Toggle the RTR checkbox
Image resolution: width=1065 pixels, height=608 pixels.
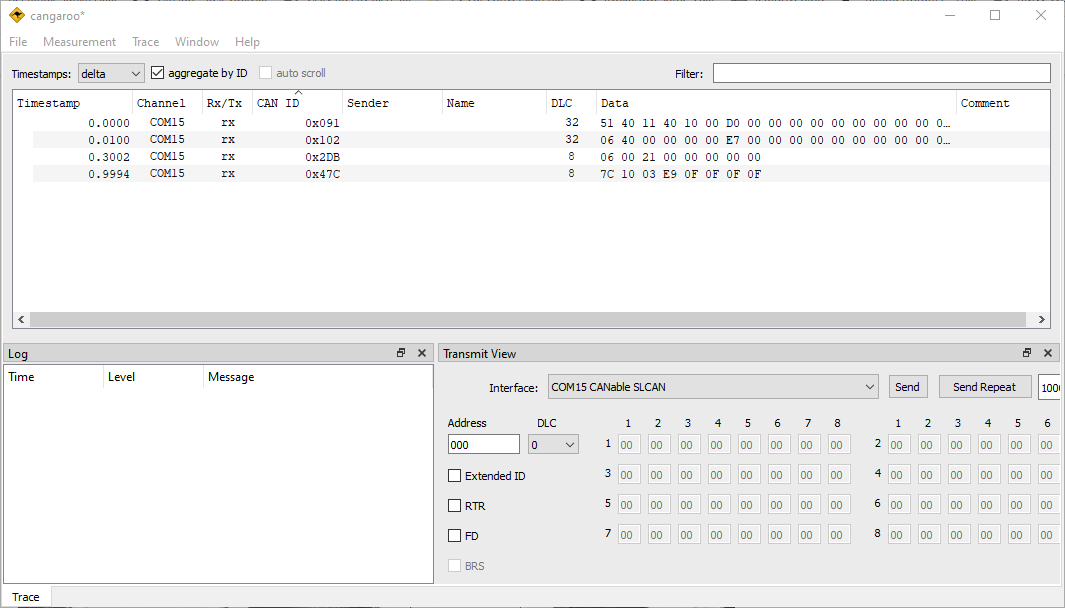(455, 506)
